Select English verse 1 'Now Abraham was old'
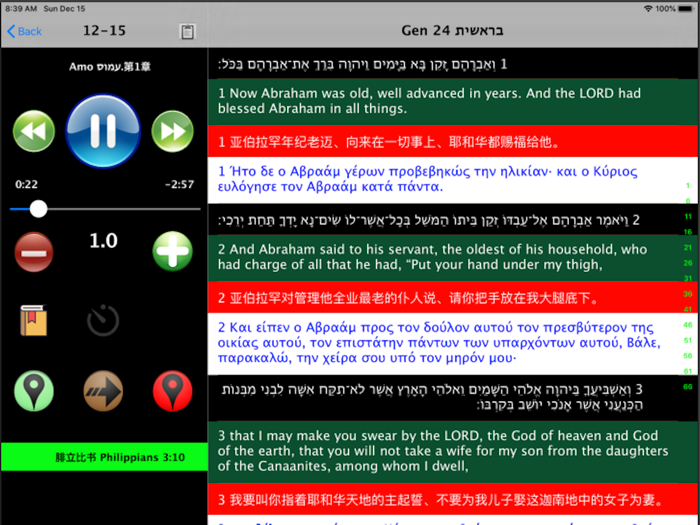Screen dimensions: 700x525 (453, 102)
